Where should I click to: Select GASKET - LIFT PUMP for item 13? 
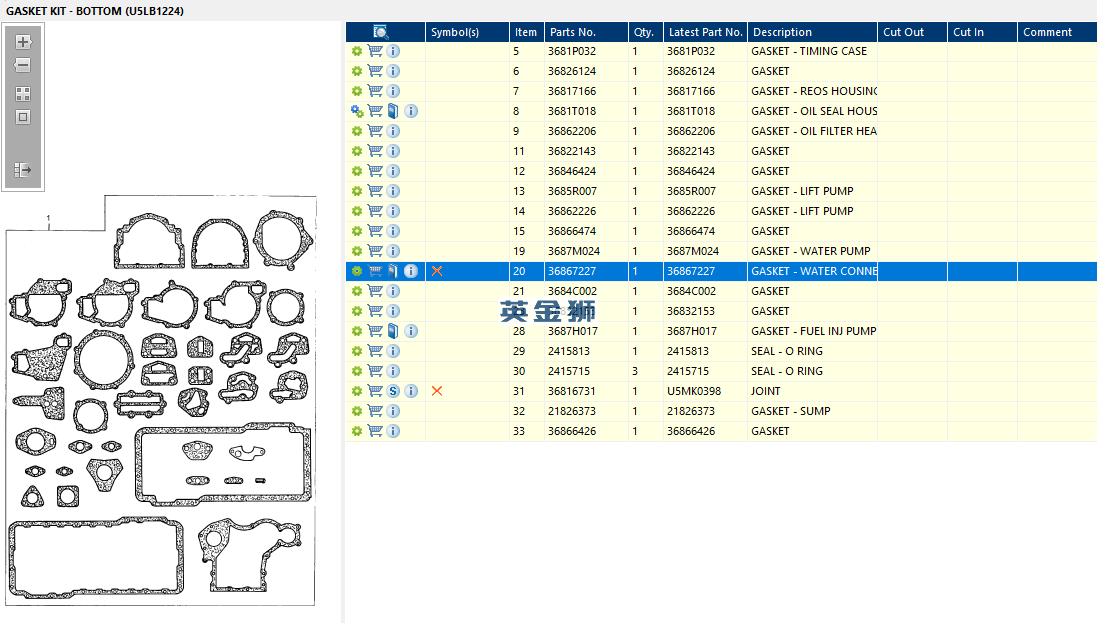[802, 191]
